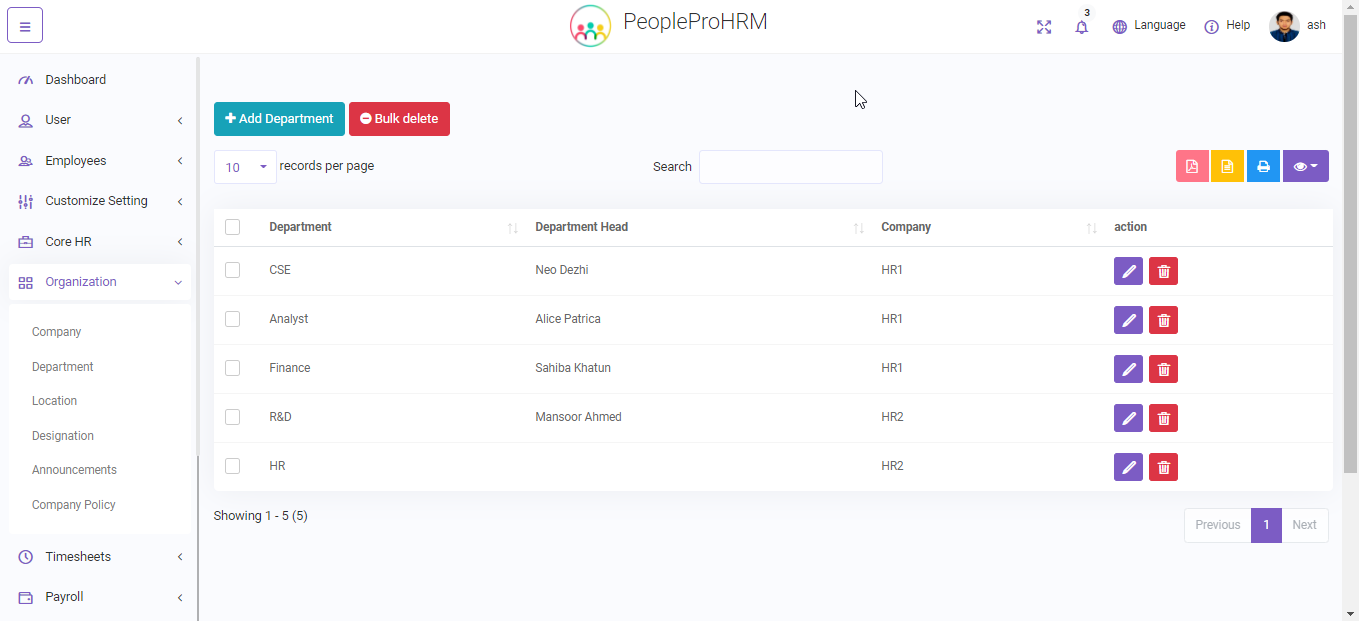Delete the Finance department trash icon

click(x=1163, y=369)
